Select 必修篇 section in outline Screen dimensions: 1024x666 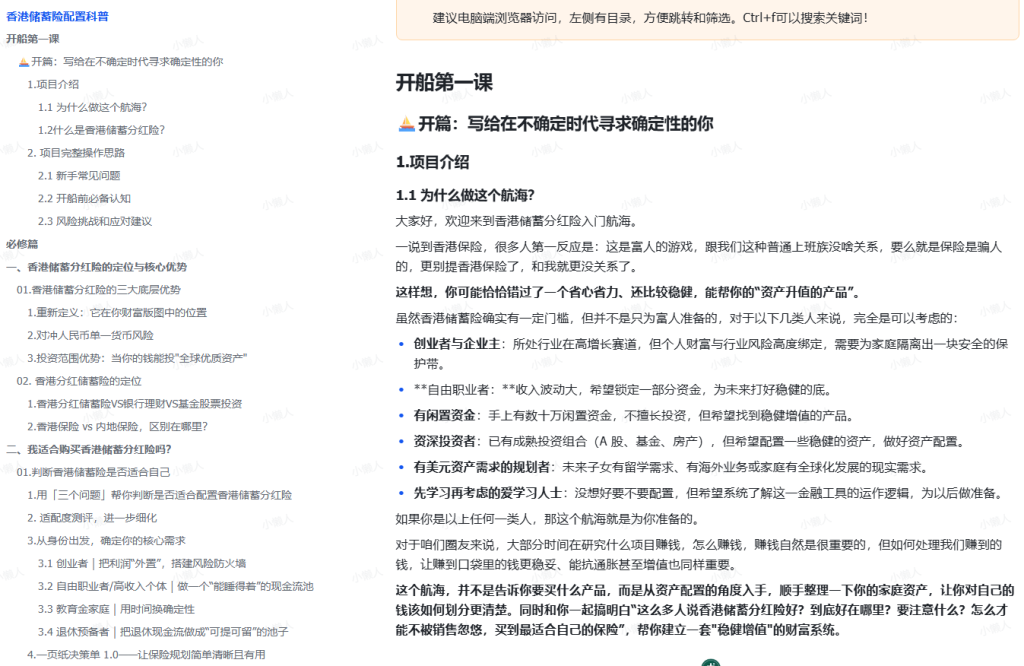[x=22, y=244]
